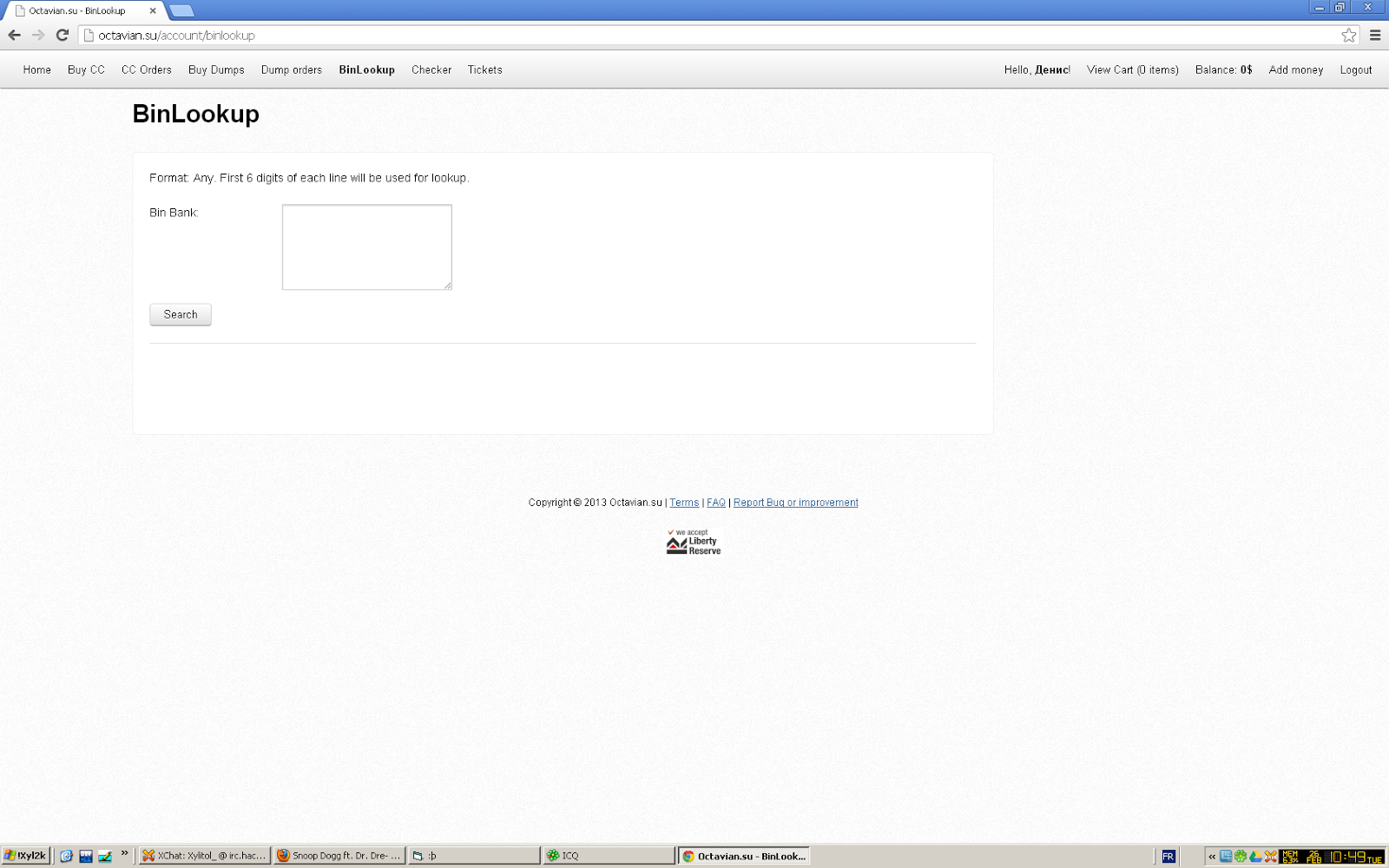The height and width of the screenshot is (868, 1389).
Task: Select the Octavian.su - BinLookup browser tab
Action: pyautogui.click(x=83, y=11)
